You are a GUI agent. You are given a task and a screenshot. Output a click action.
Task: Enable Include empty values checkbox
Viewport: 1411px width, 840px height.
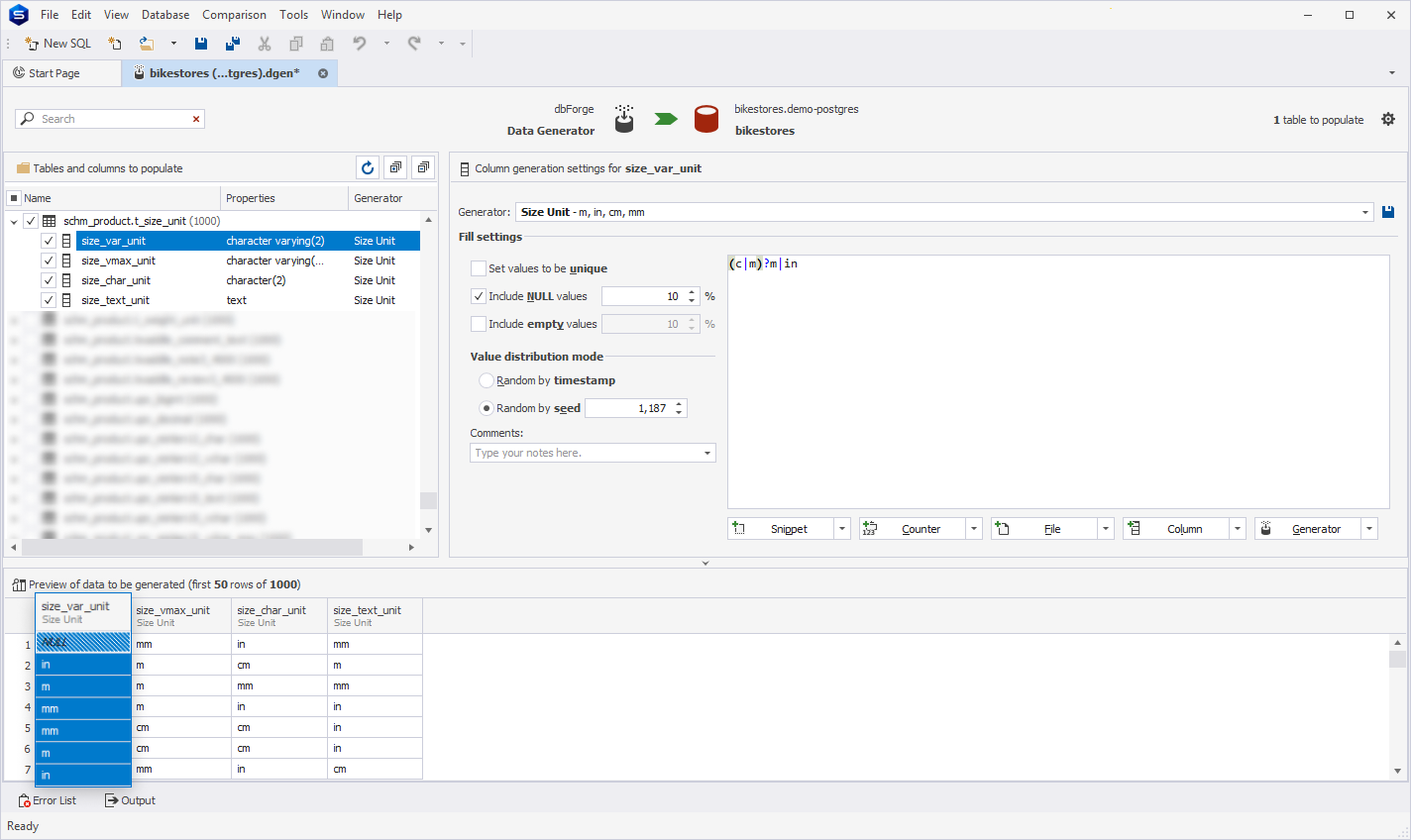pyautogui.click(x=479, y=324)
